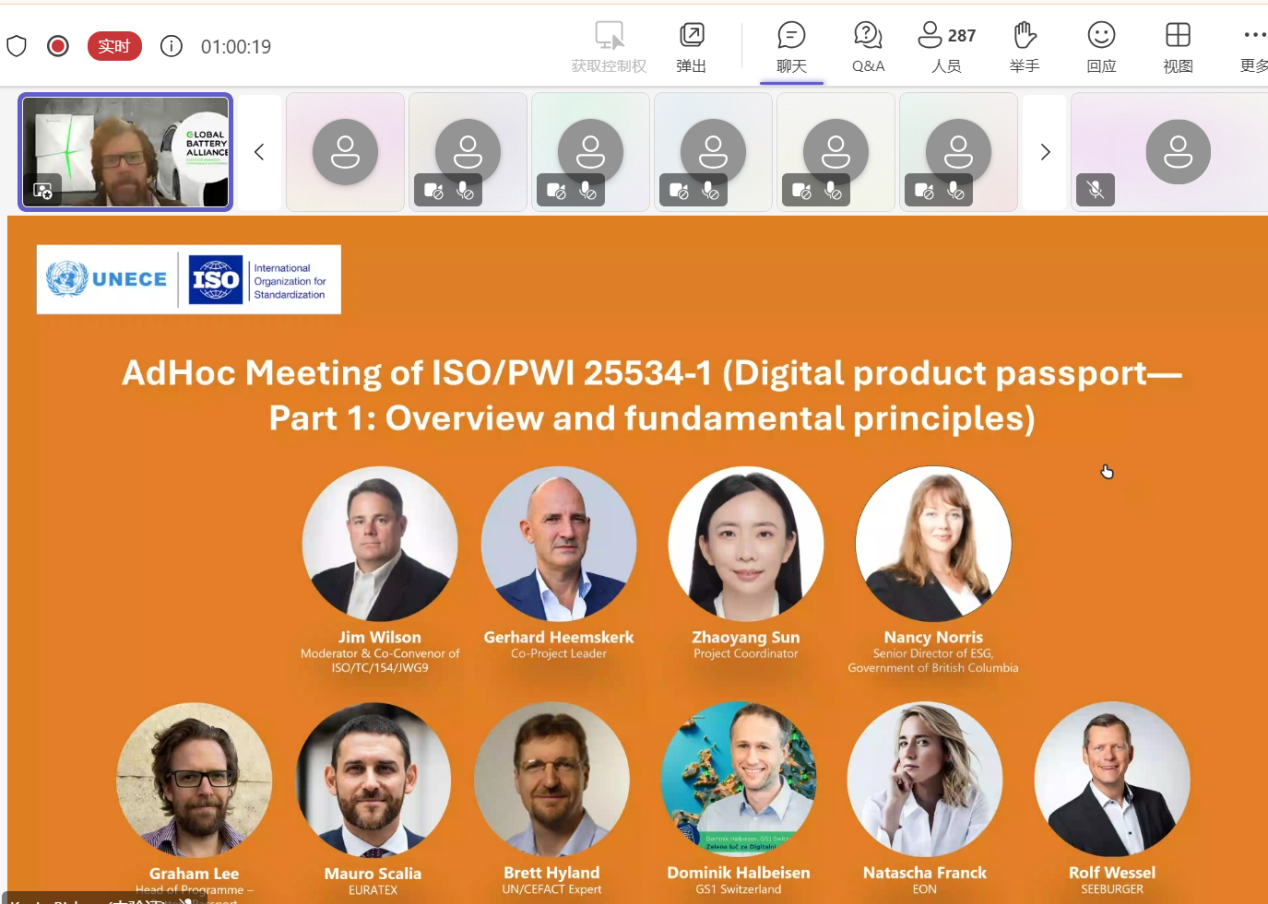Click the shield security icon
1268x904 pixels.
(16, 46)
